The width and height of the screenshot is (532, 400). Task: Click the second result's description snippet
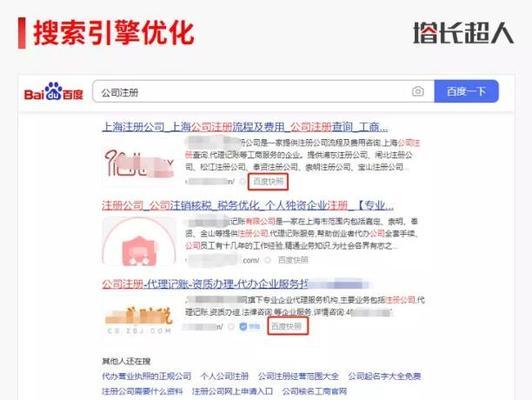point(302,234)
